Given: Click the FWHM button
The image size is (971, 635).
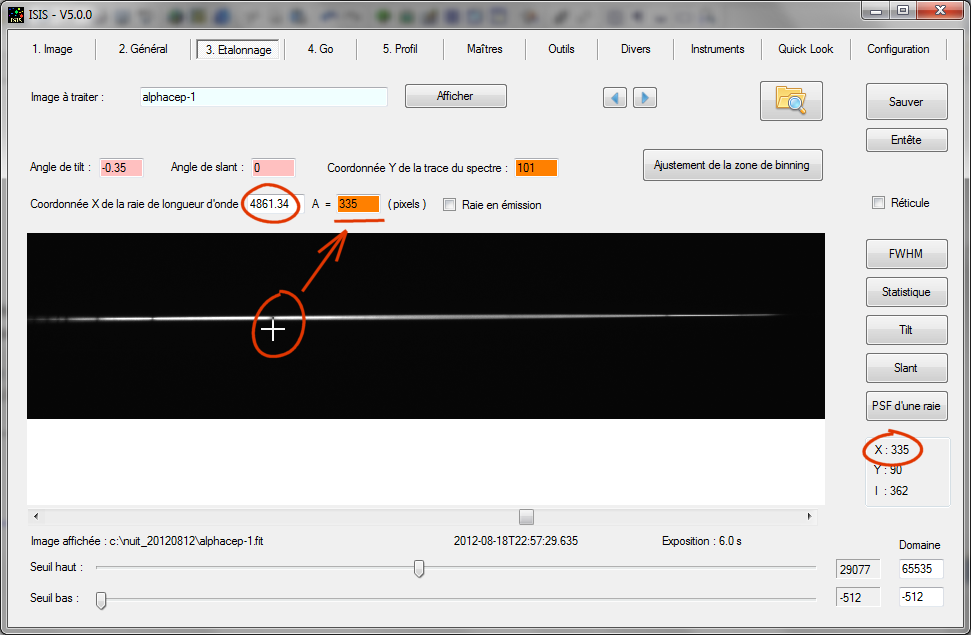Looking at the screenshot, I should pyautogui.click(x=906, y=254).
